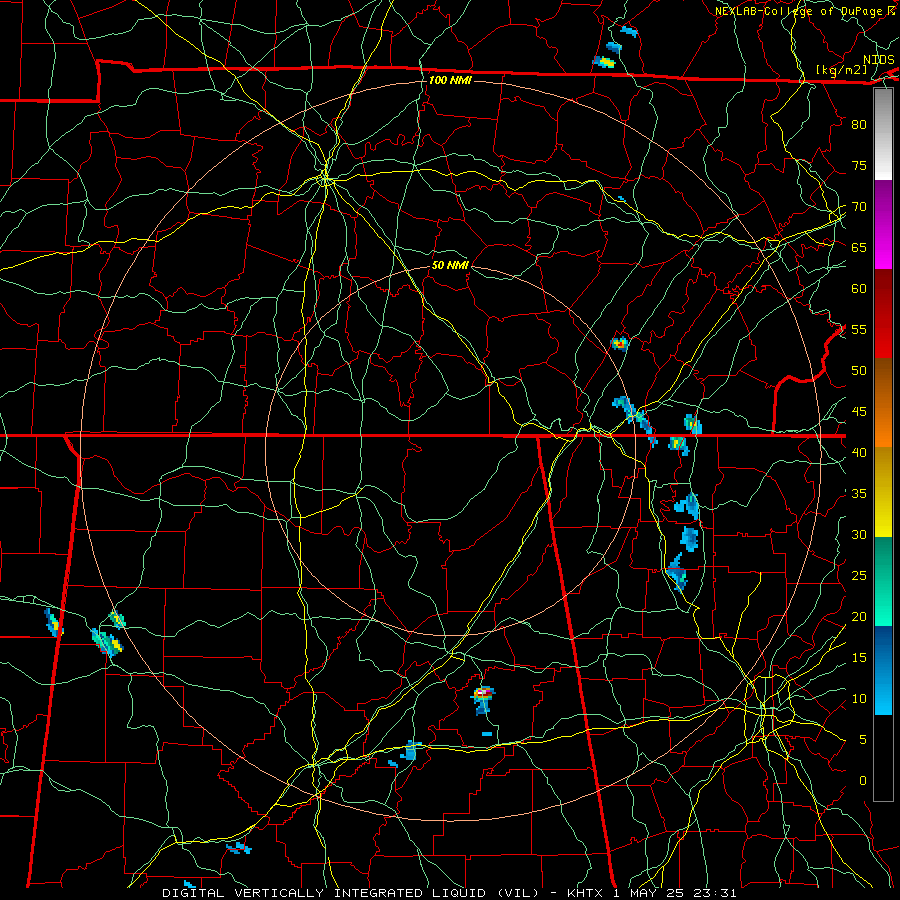Click the 65 value on the scale
Viewport: 900px width, 900px height.
pos(859,247)
